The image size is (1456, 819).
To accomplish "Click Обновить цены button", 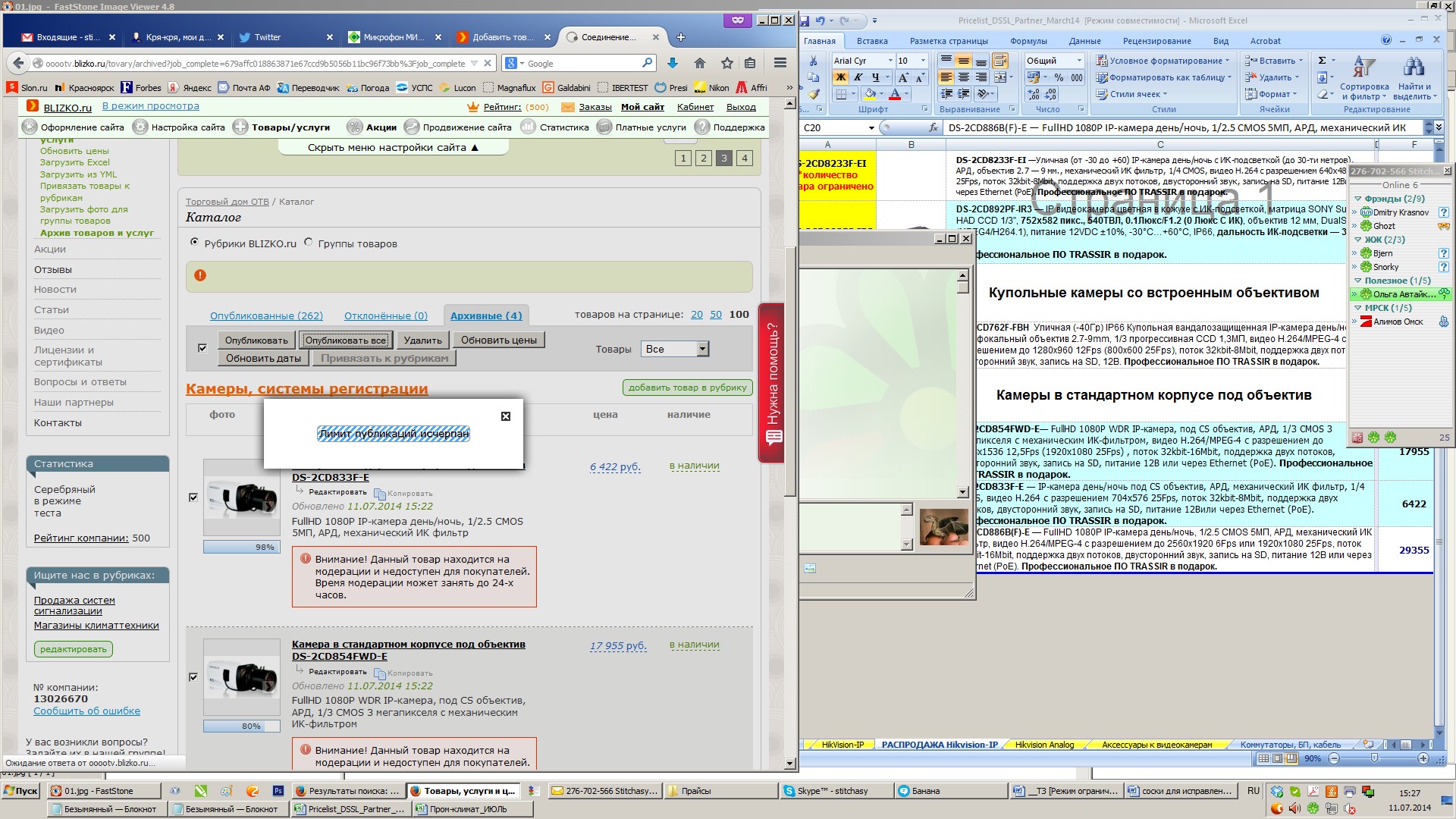I will pos(499,340).
